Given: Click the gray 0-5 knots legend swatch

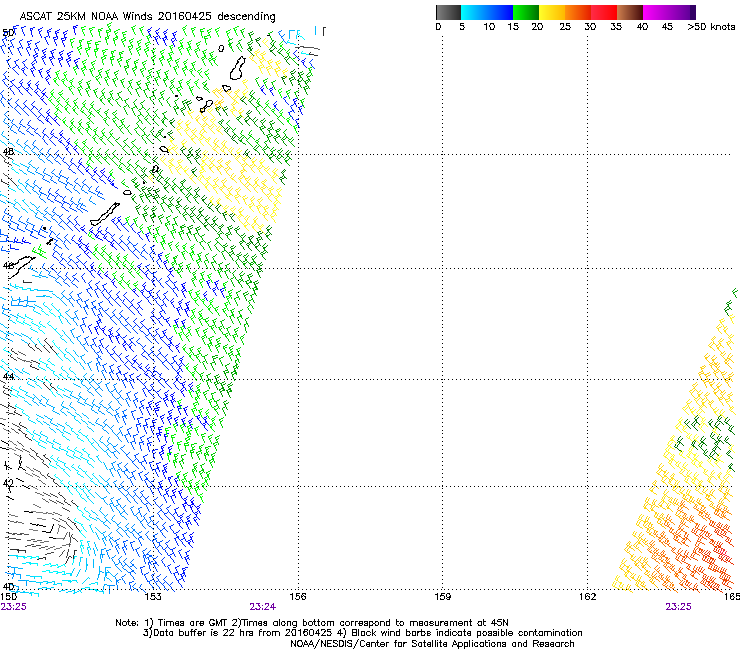Looking at the screenshot, I should [448, 12].
